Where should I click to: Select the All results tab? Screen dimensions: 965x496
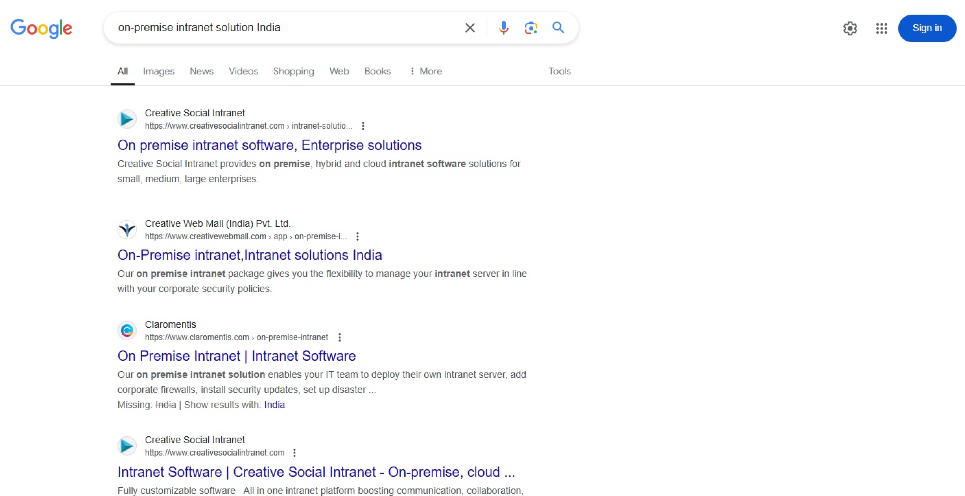click(123, 71)
